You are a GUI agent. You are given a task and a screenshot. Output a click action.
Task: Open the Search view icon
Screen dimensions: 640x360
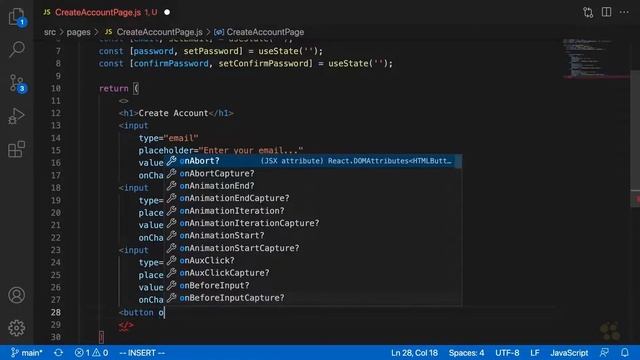click(x=17, y=49)
